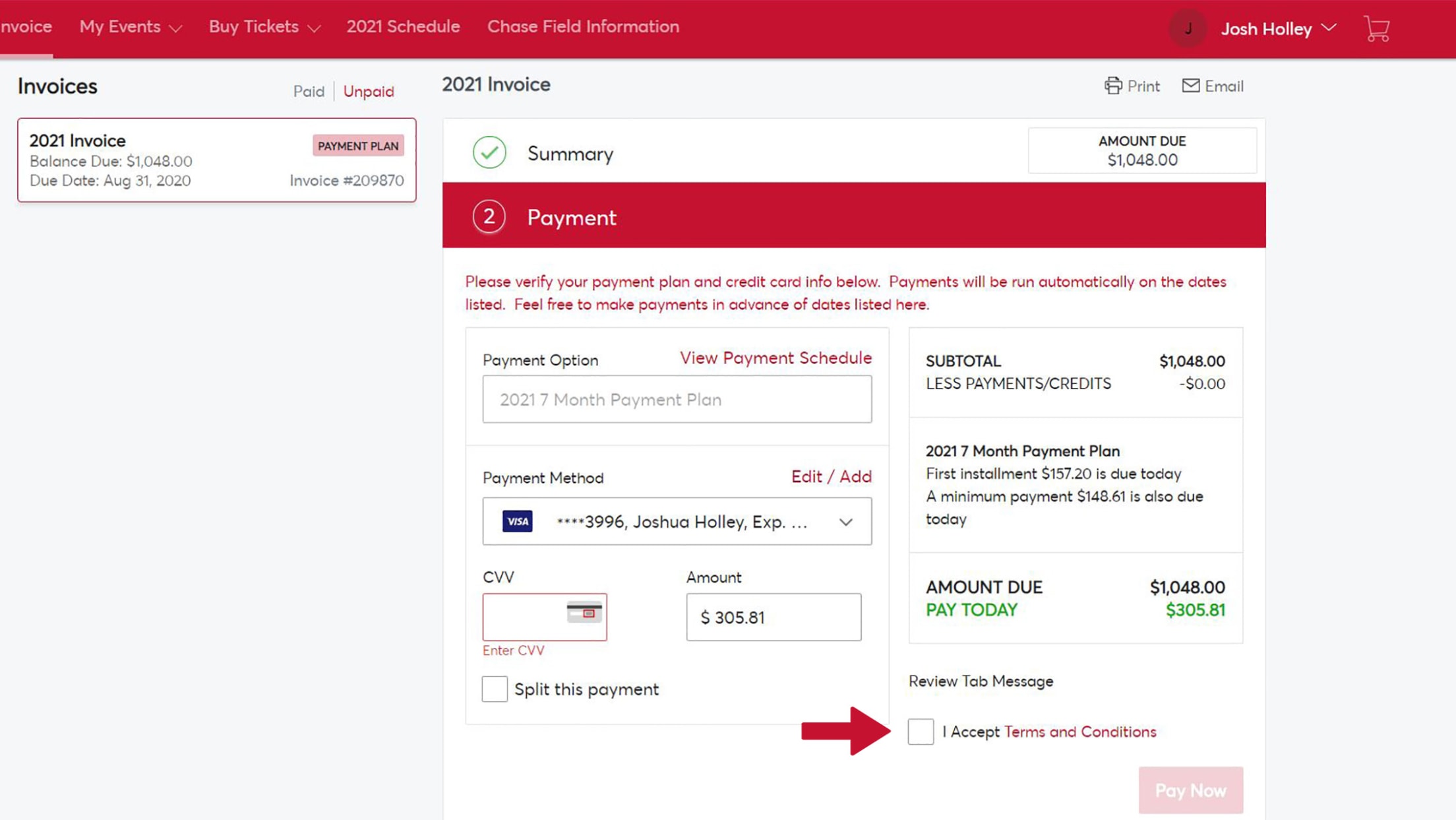
Task: Check the Split this payment box
Action: [495, 689]
